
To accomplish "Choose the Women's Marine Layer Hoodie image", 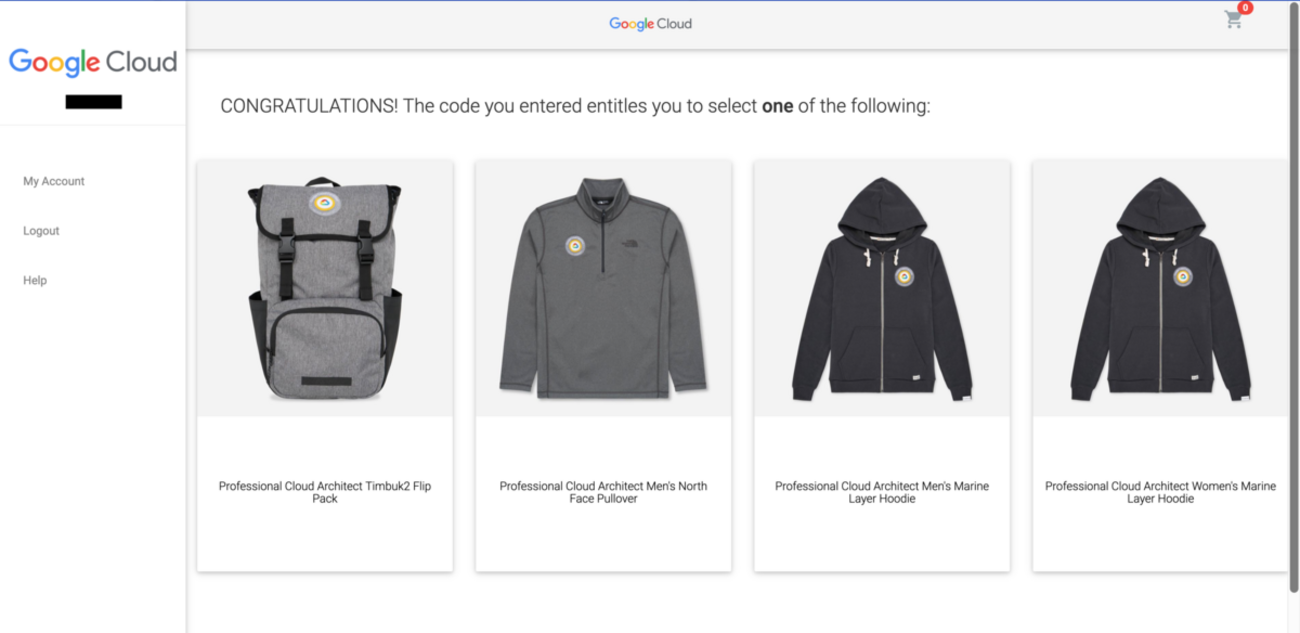I will coord(1160,290).
